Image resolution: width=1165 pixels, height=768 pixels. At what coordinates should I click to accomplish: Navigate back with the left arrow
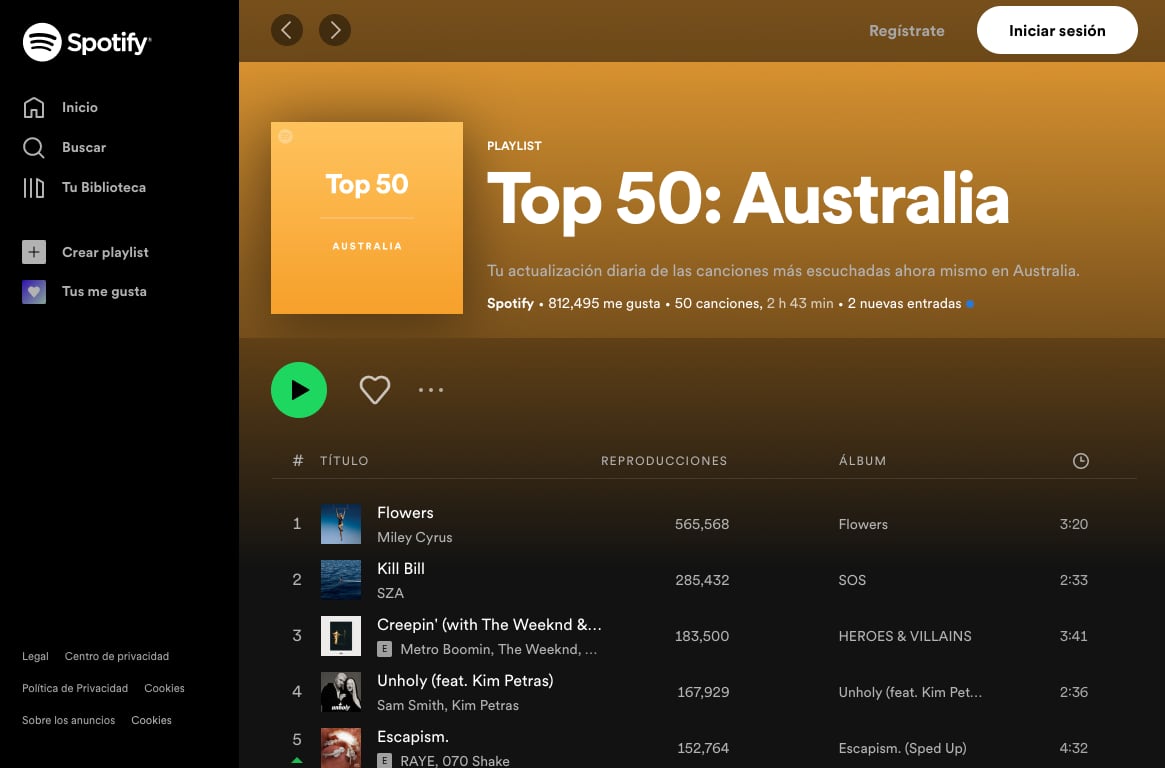pos(287,30)
